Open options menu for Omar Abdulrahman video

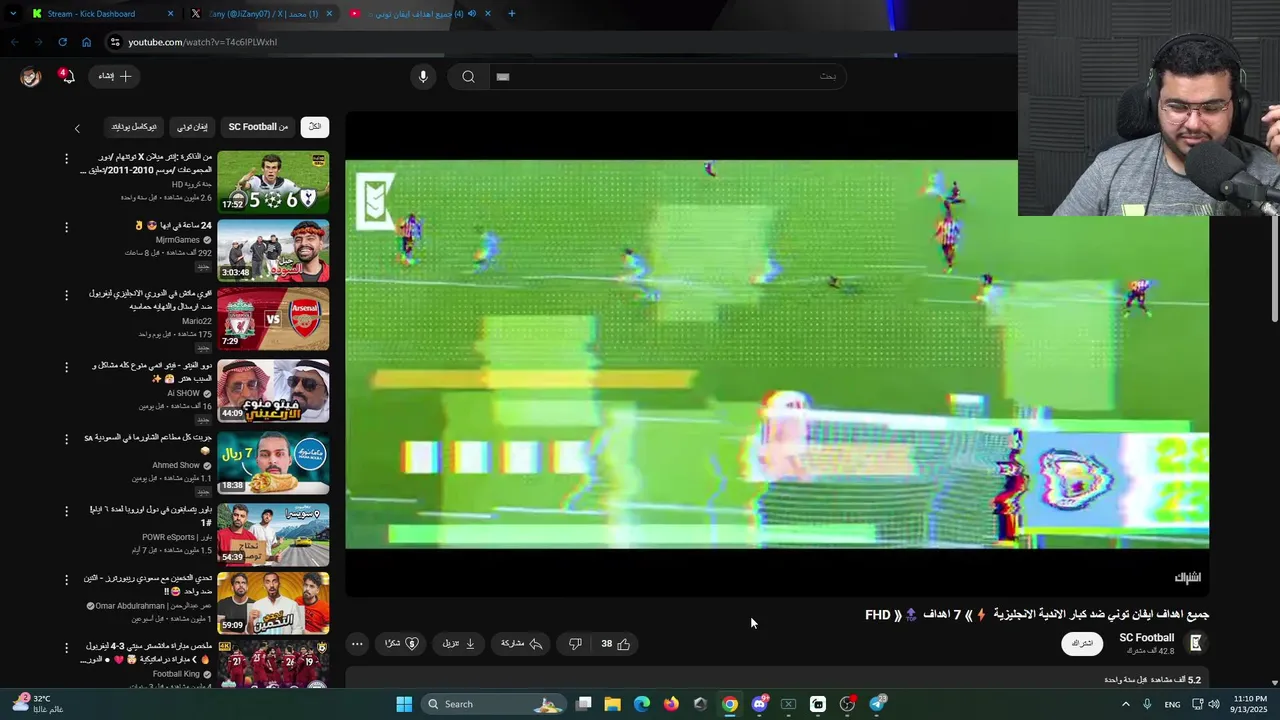[67, 580]
